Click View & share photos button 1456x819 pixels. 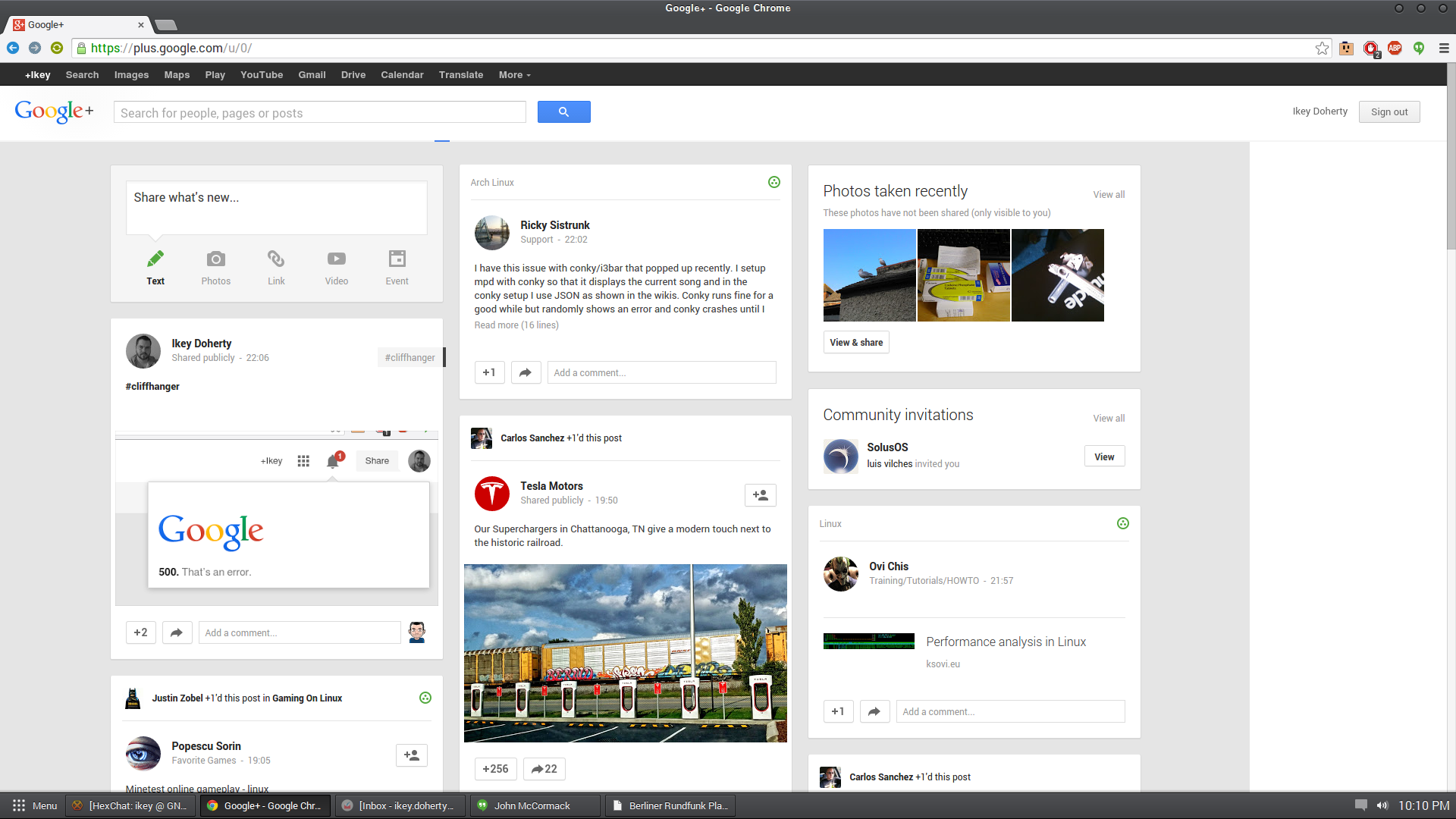tap(856, 342)
